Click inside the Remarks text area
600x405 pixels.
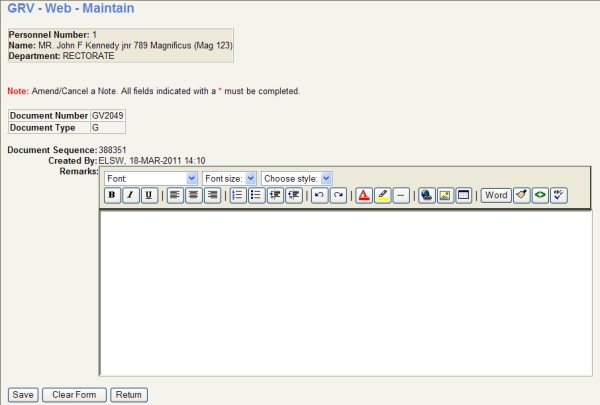(x=346, y=293)
